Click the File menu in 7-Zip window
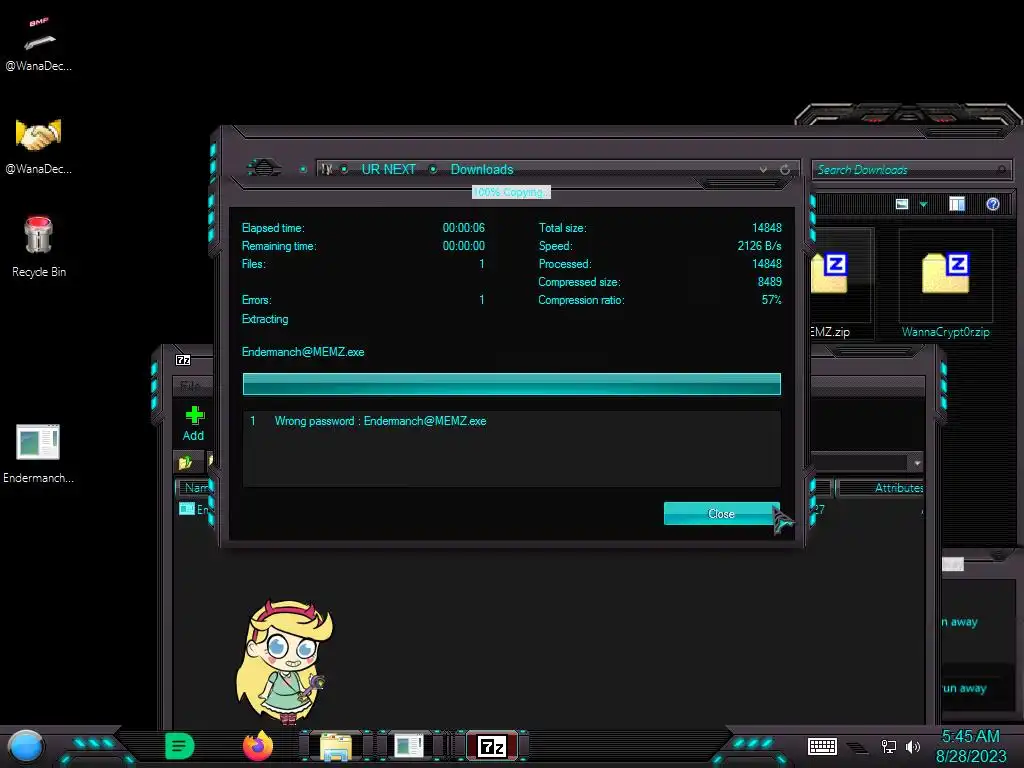 pyautogui.click(x=189, y=385)
